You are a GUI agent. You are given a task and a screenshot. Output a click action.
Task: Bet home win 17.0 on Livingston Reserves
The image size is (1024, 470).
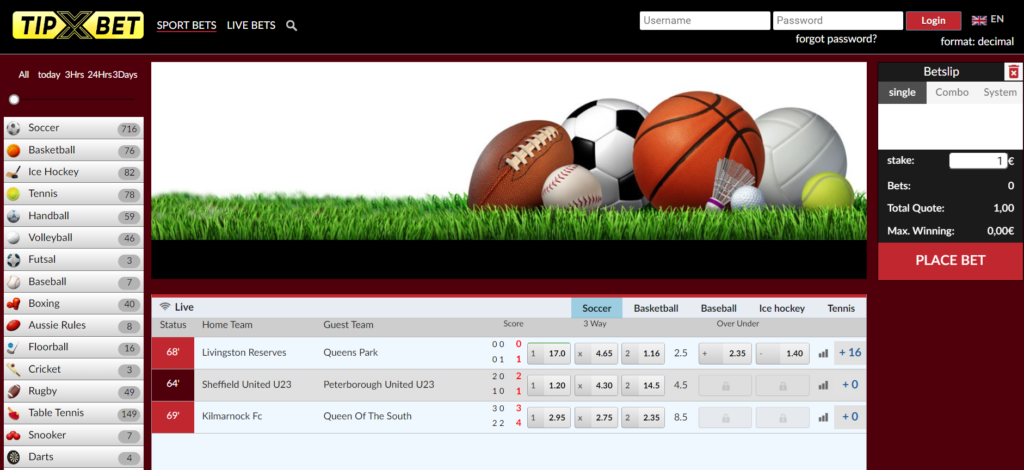[549, 353]
